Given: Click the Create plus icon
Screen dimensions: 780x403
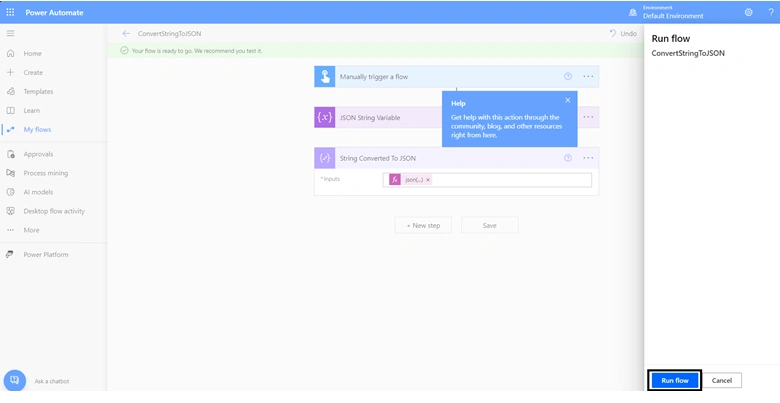Looking at the screenshot, I should click(10, 72).
